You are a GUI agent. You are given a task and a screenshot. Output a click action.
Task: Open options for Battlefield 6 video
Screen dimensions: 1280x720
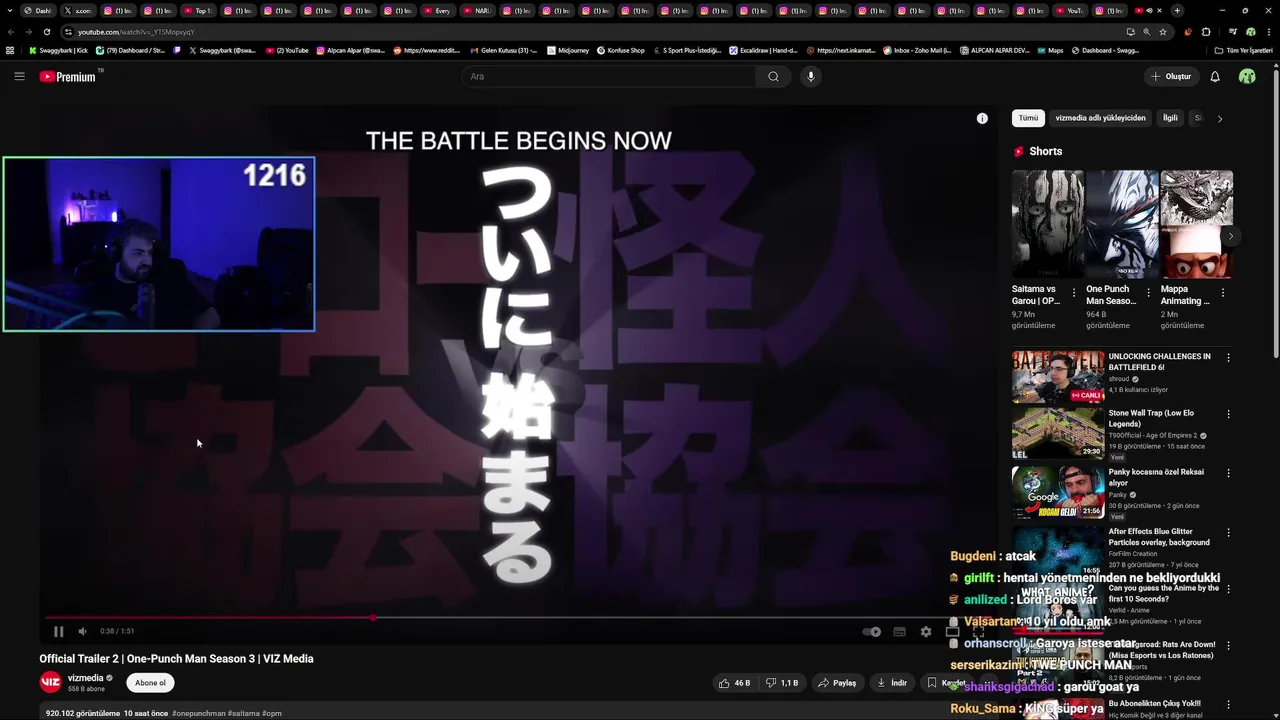point(1228,357)
